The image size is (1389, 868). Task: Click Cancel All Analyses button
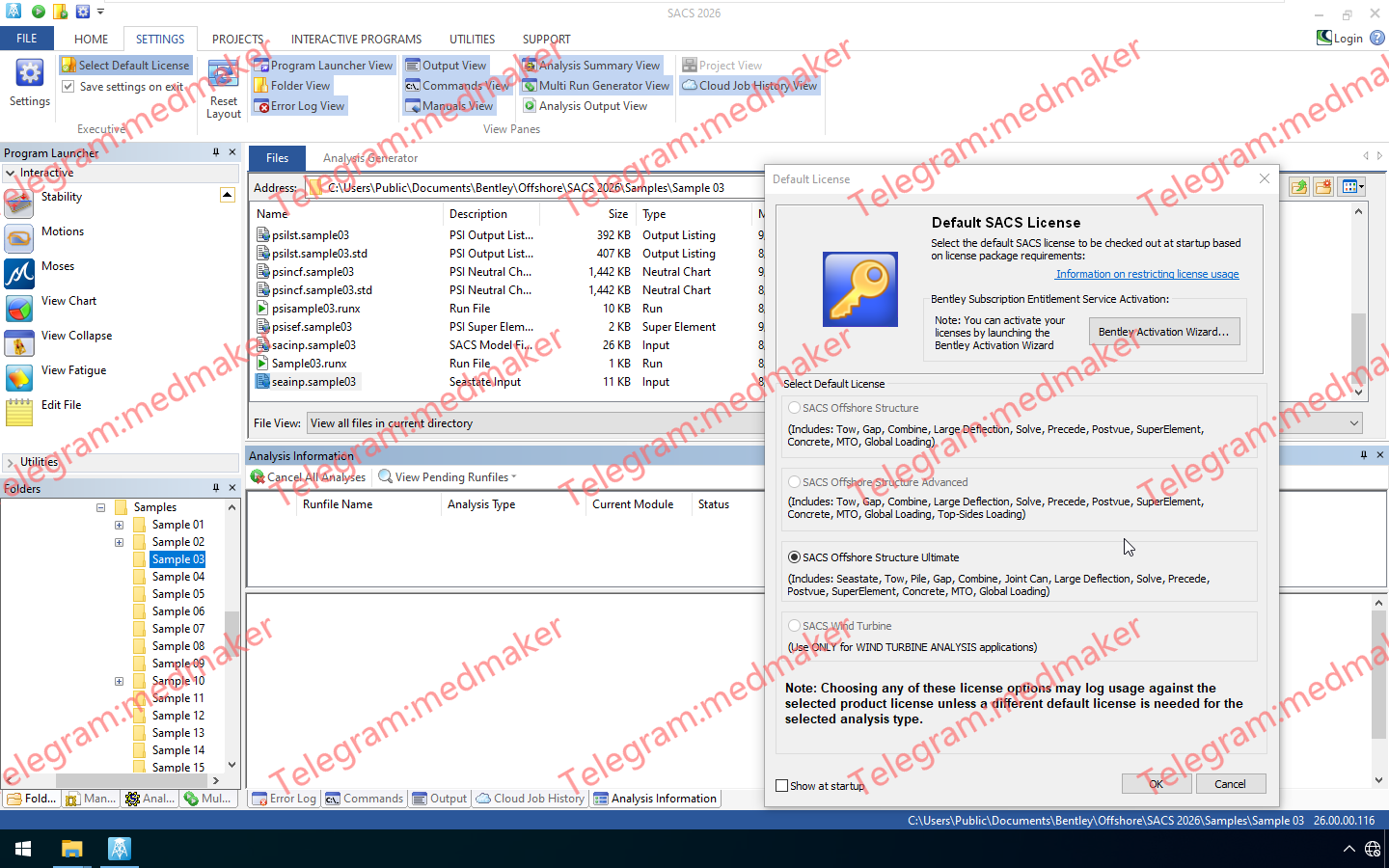pyautogui.click(x=309, y=477)
